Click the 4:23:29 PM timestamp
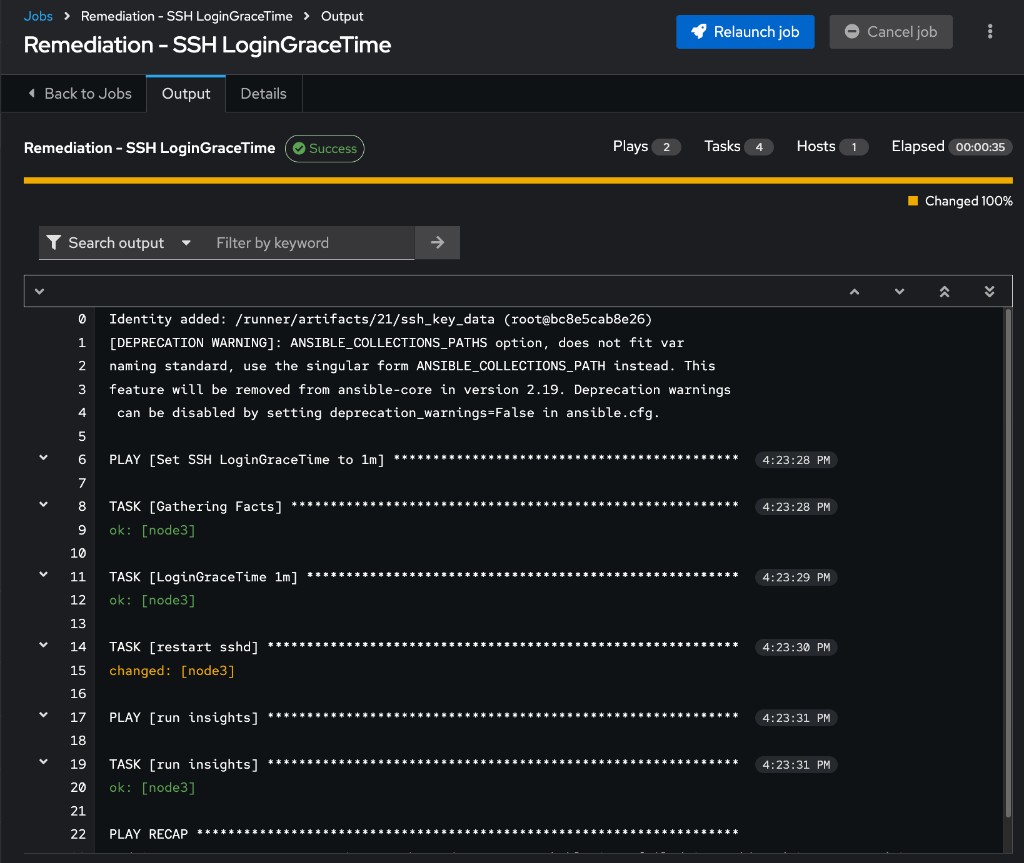Viewport: 1024px width, 863px height. (x=795, y=578)
